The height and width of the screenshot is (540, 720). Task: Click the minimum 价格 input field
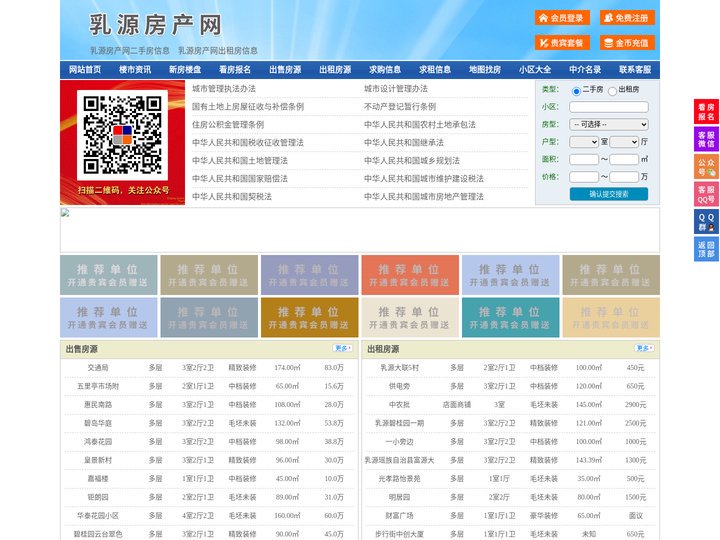584,177
